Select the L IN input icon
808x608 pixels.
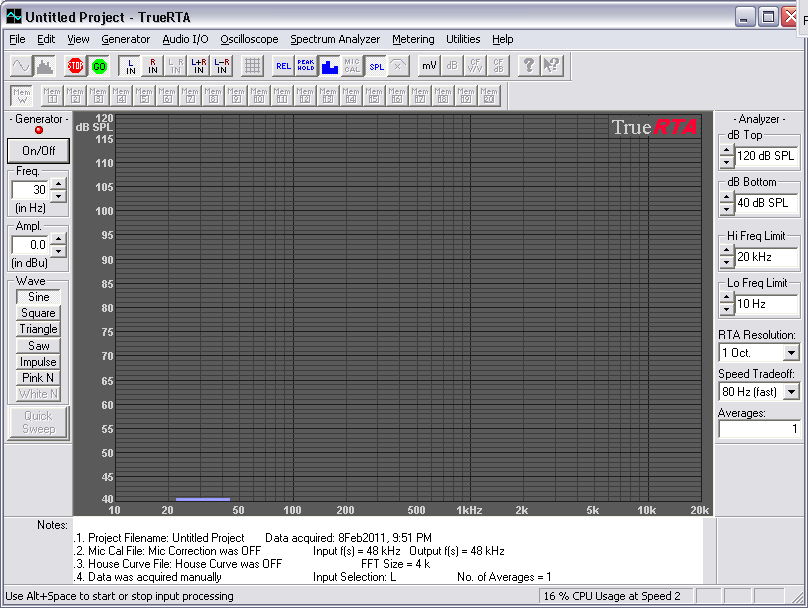(130, 66)
